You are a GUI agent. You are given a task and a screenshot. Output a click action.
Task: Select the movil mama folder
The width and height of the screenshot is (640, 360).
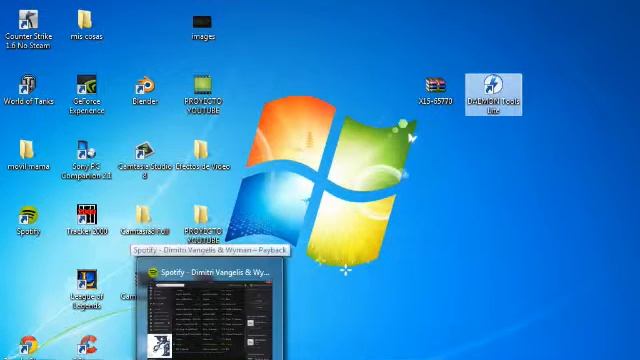[28, 155]
